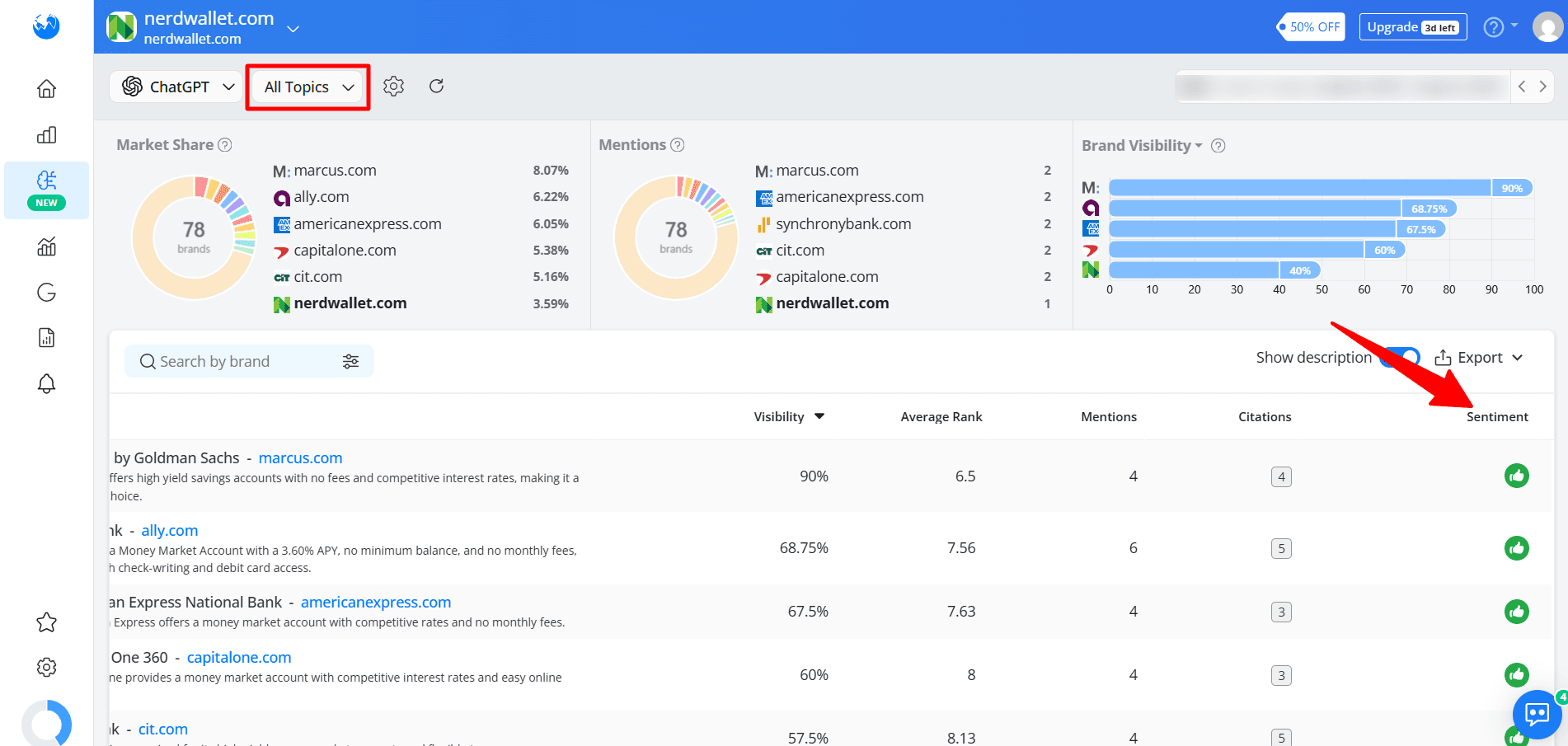Refresh the data with the reload icon
The width and height of the screenshot is (1568, 746).
(x=436, y=87)
